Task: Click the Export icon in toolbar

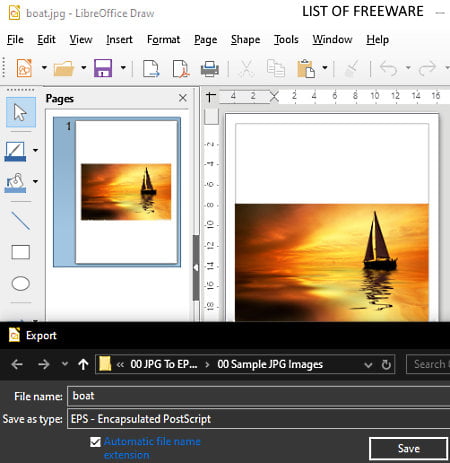Action: [151, 68]
